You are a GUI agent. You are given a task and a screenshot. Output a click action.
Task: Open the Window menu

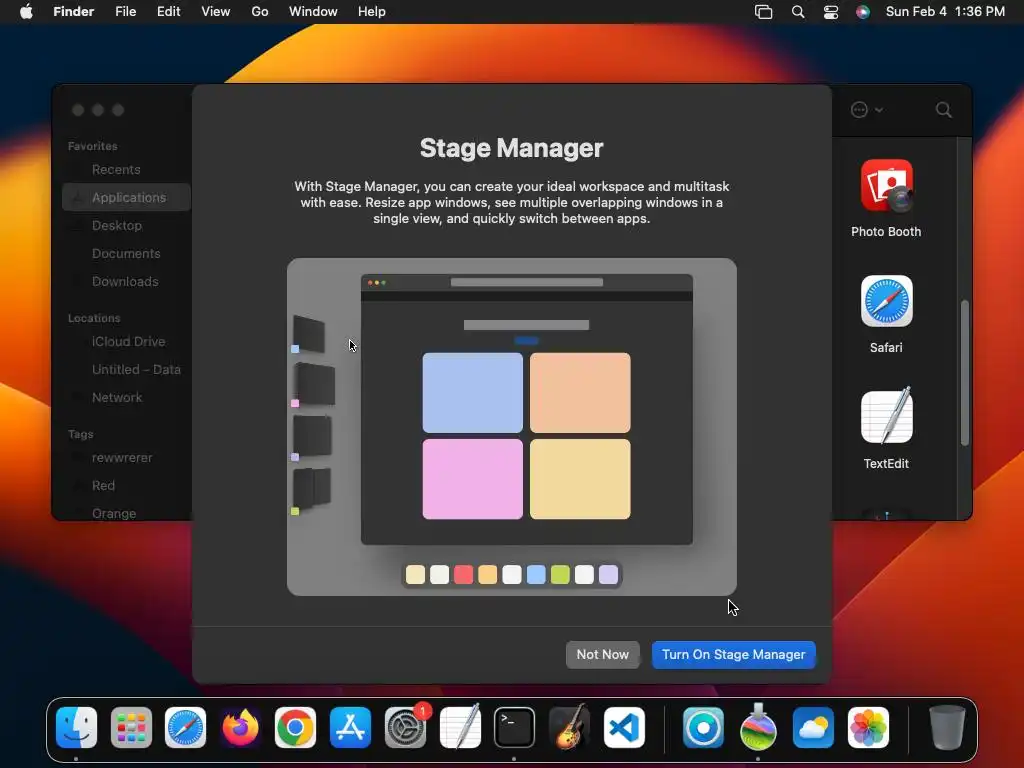pos(313,12)
